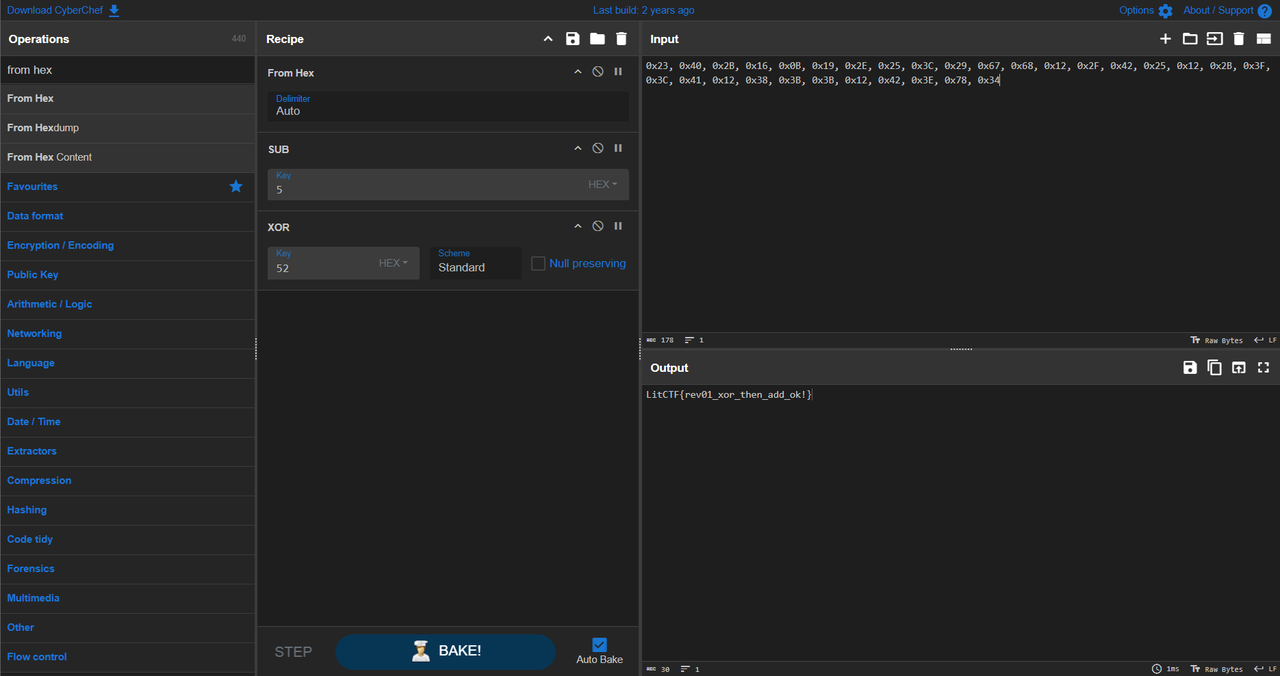1280x676 pixels.
Task: Add a new input tab
Action: [1165, 39]
